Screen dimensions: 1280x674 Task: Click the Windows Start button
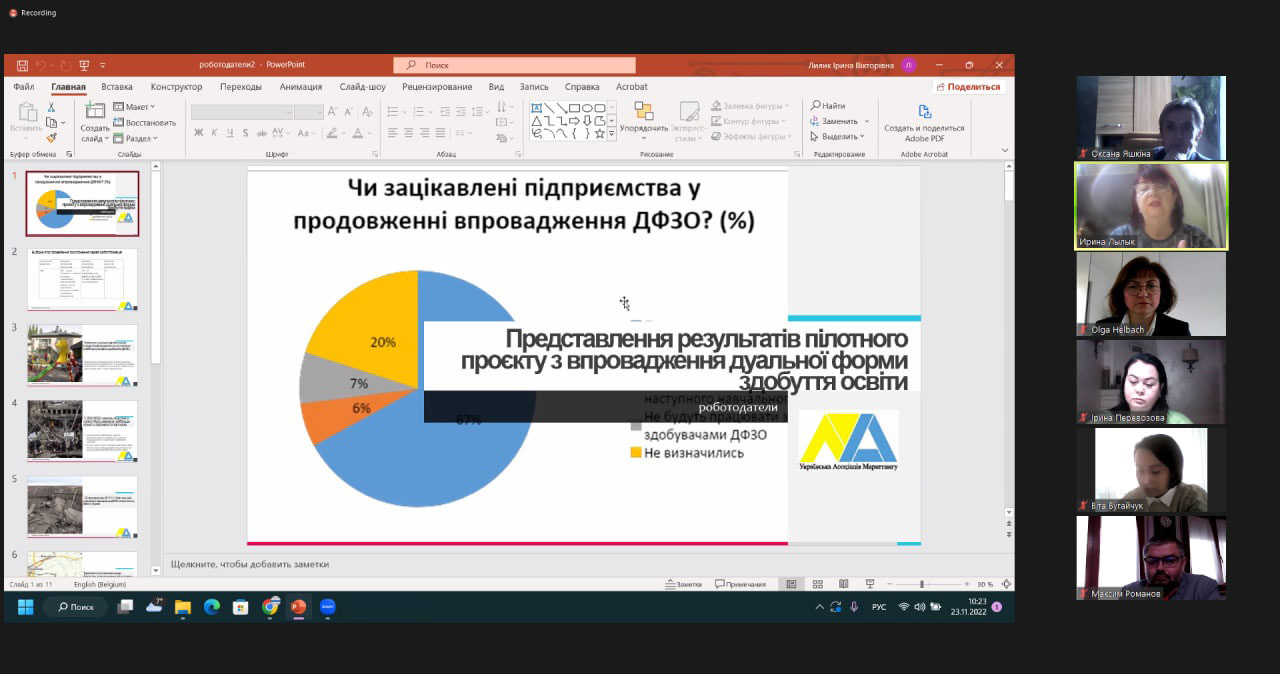25,607
